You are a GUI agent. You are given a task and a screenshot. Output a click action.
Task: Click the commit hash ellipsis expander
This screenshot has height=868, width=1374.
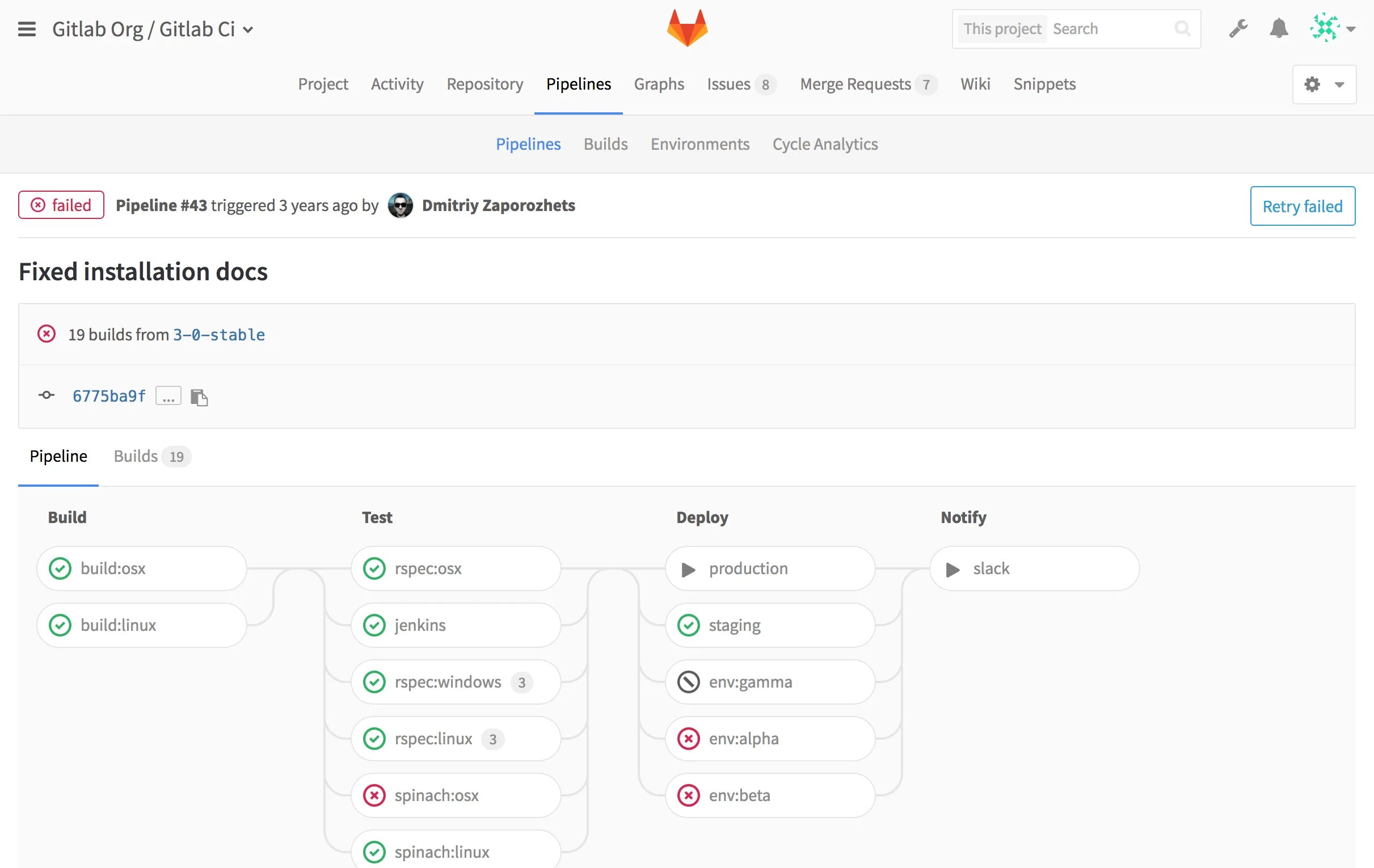[x=167, y=395]
